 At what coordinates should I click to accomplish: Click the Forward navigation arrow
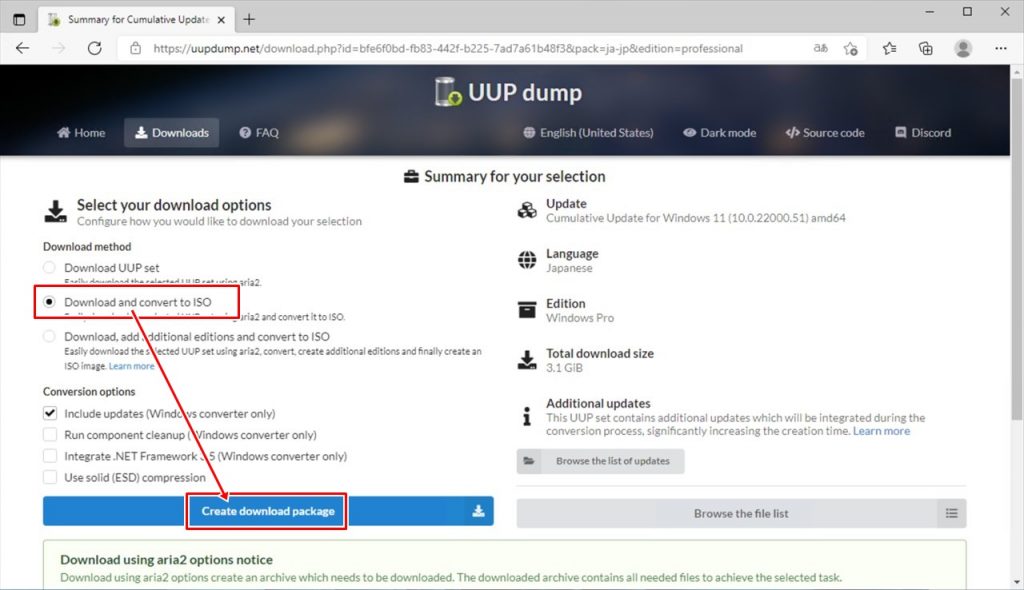click(59, 48)
